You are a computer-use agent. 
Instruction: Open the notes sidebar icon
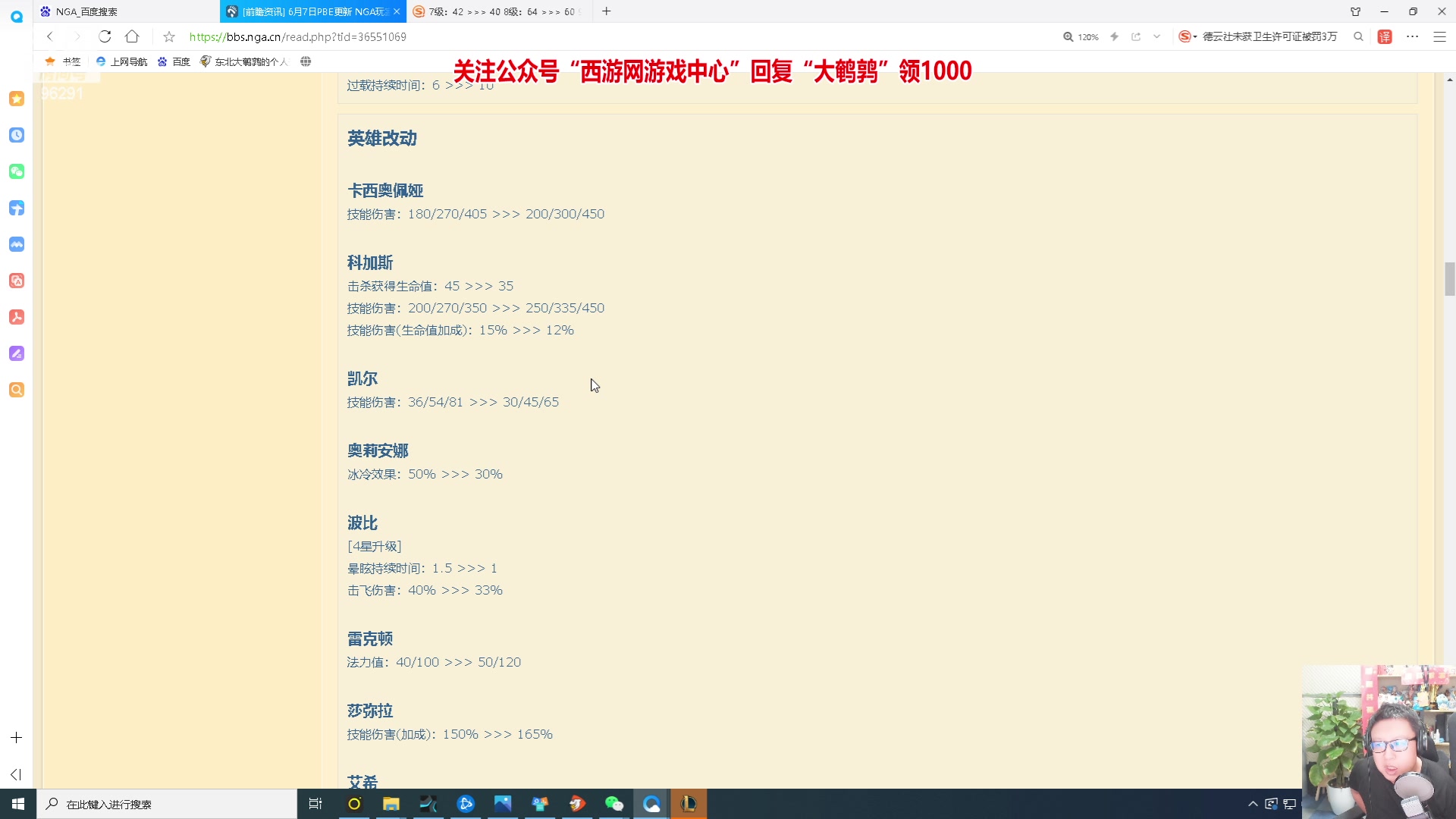click(16, 353)
